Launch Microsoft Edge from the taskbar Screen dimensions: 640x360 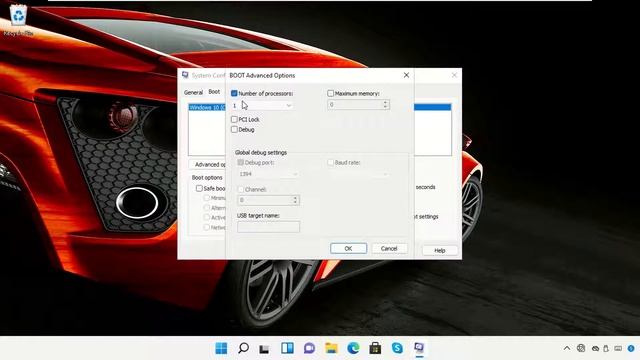click(x=353, y=348)
